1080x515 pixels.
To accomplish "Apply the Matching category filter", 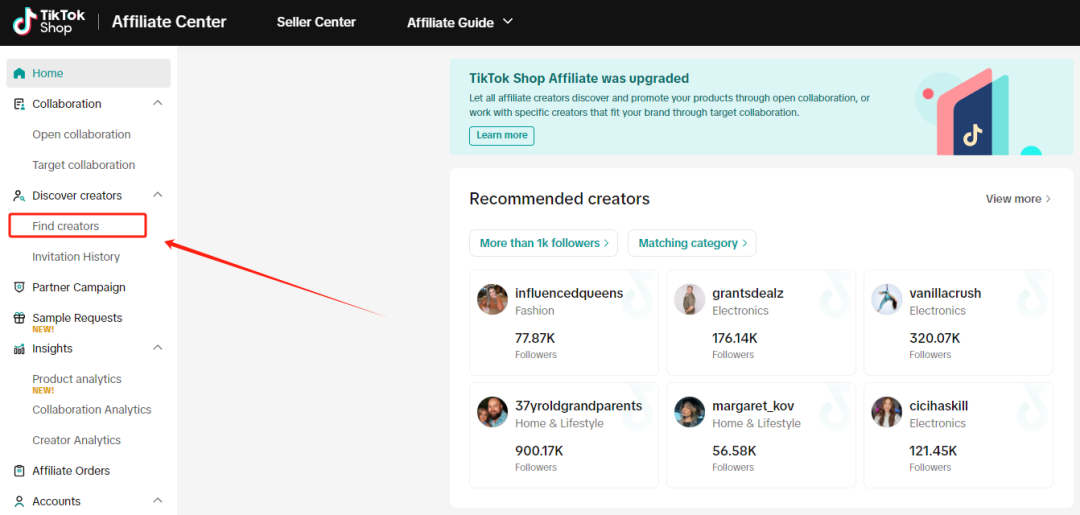I will [x=691, y=243].
